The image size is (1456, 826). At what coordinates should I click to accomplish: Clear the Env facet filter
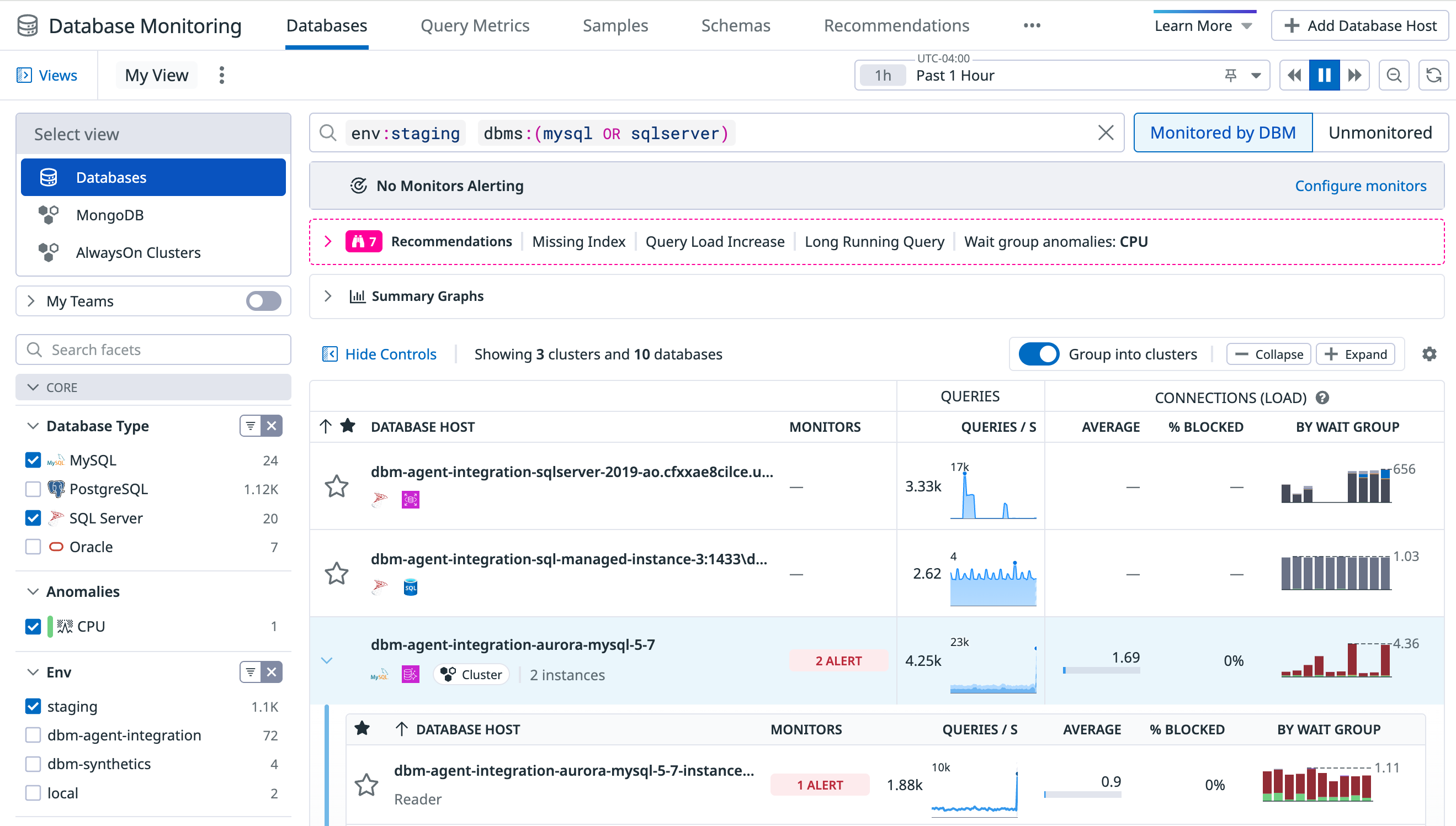click(x=272, y=673)
